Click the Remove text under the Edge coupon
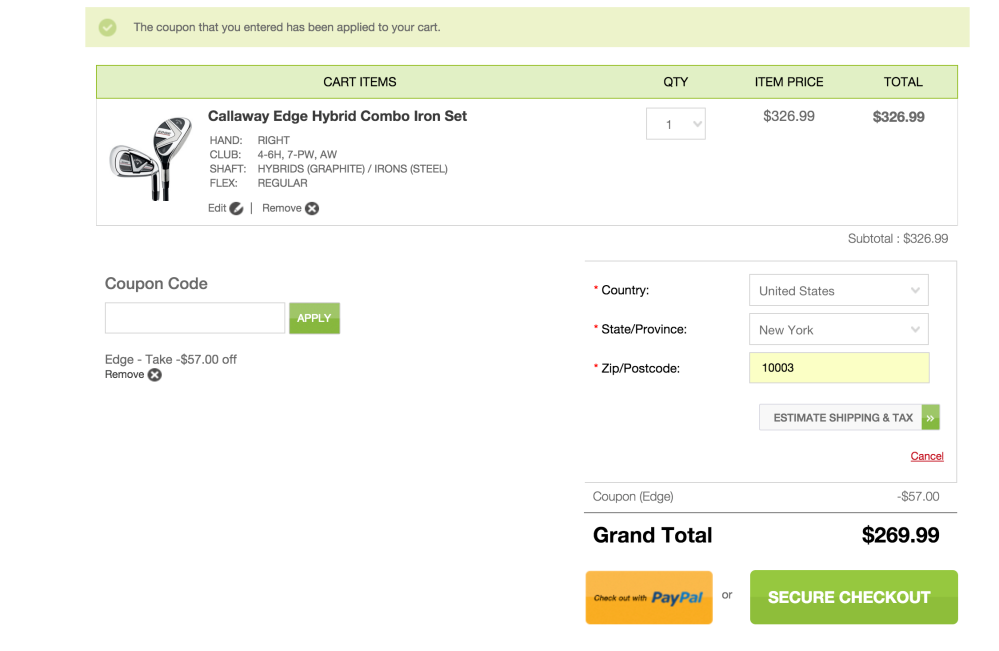This screenshot has width=999, height=651. click(125, 374)
